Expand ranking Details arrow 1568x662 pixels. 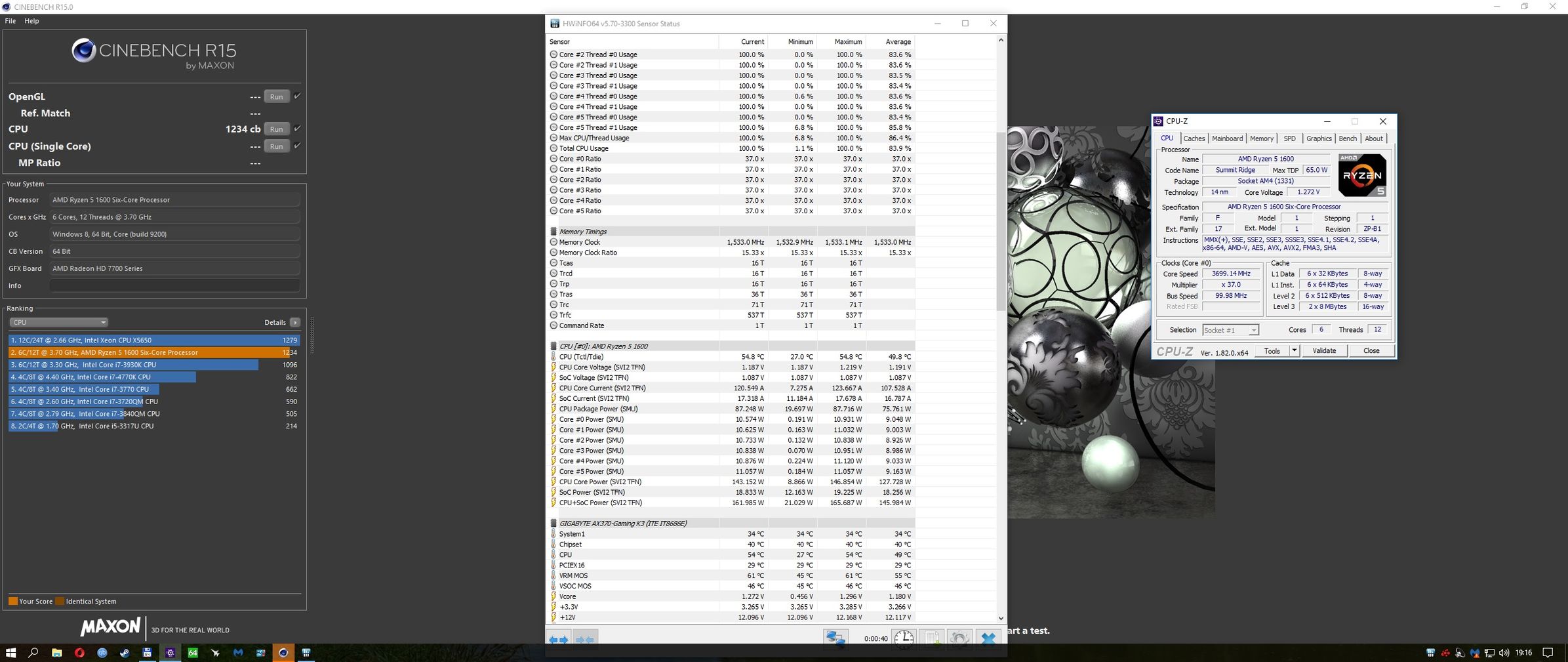295,322
